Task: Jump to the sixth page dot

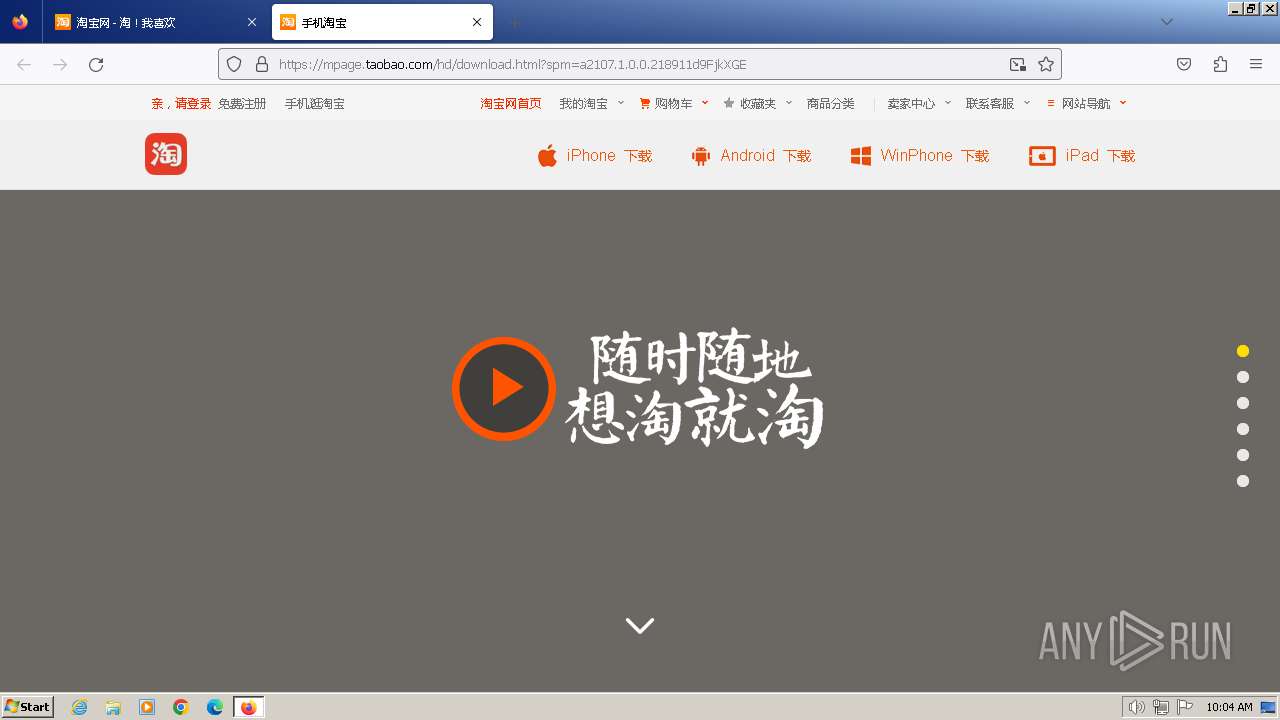Action: click(1243, 481)
